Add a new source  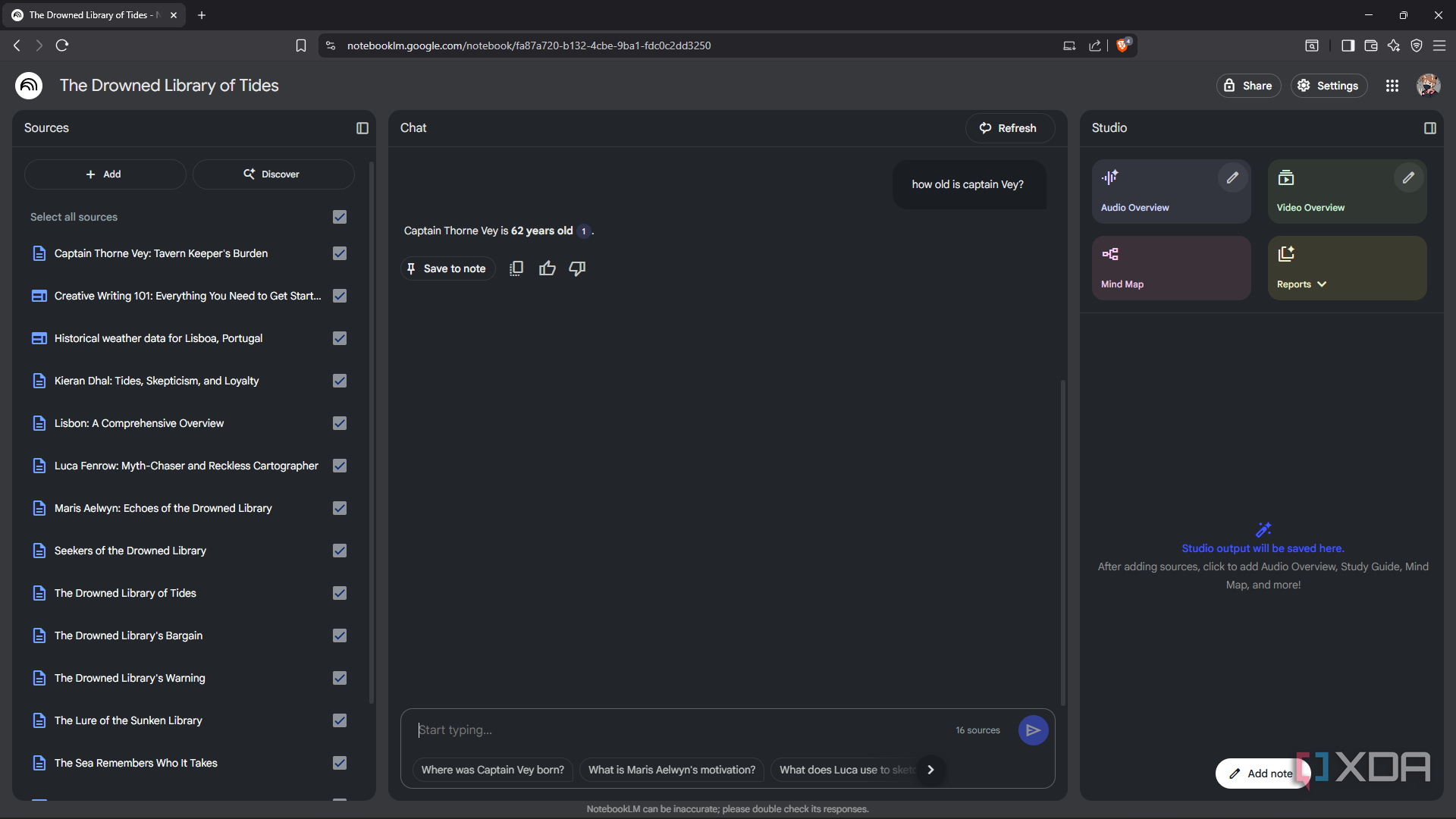(x=105, y=174)
